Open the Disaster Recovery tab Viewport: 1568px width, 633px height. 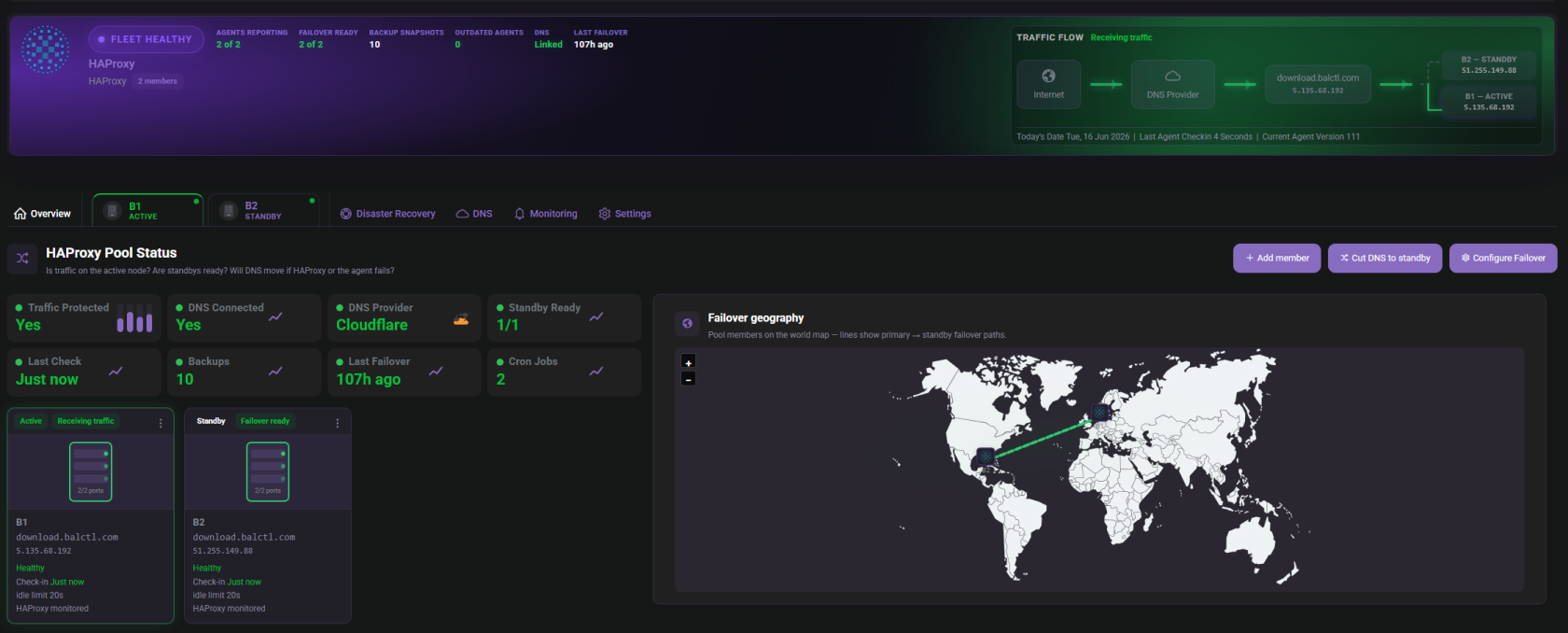388,214
